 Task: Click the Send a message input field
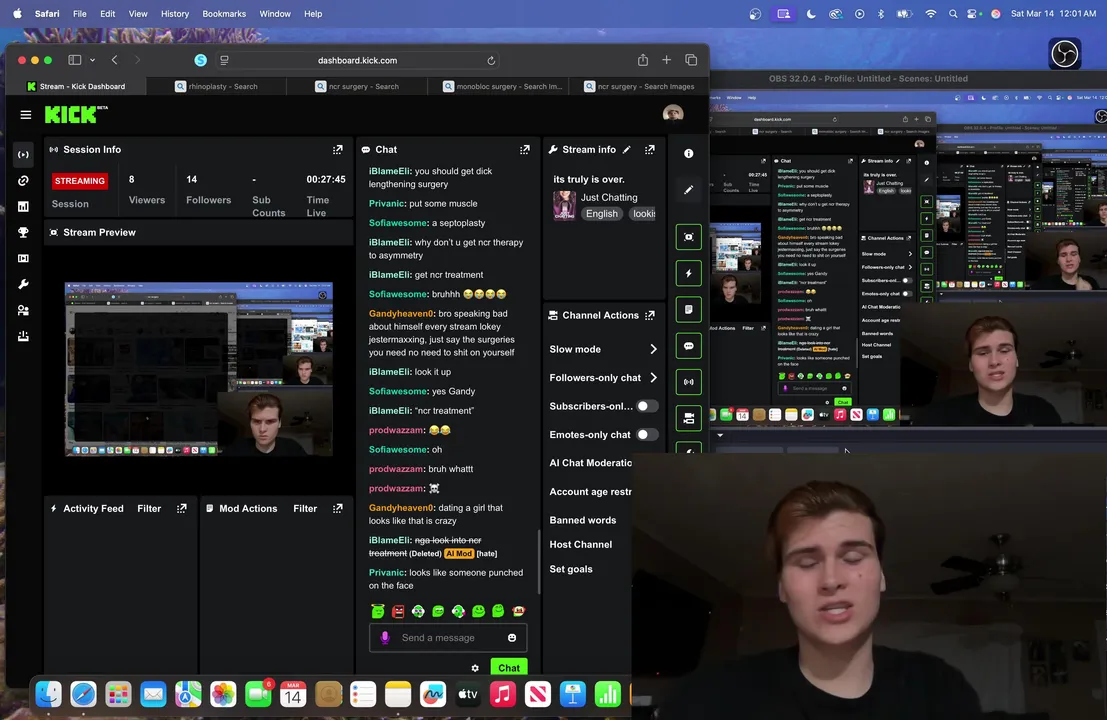448,638
